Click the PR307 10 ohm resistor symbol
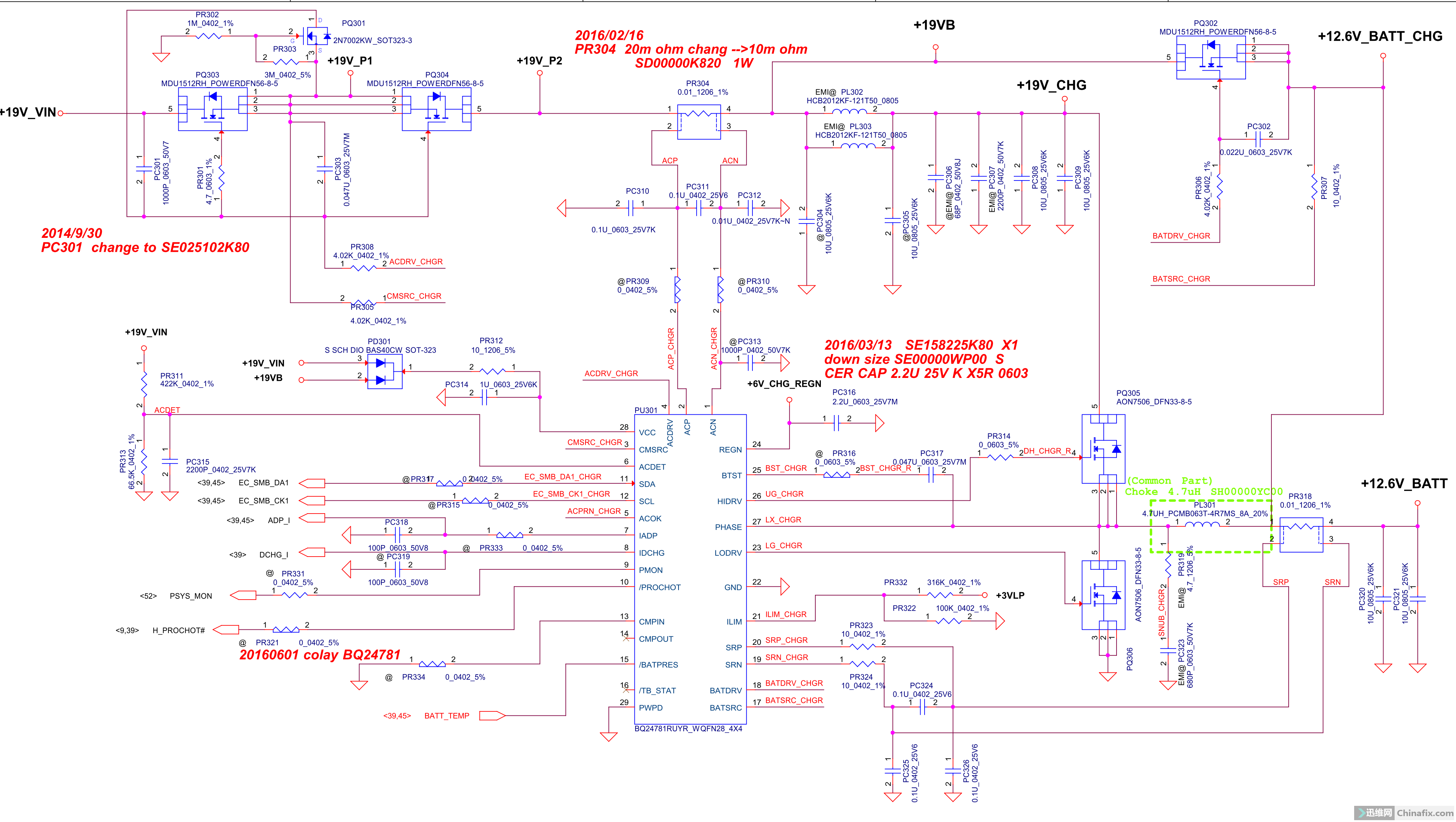1456x822 pixels. click(x=1314, y=186)
